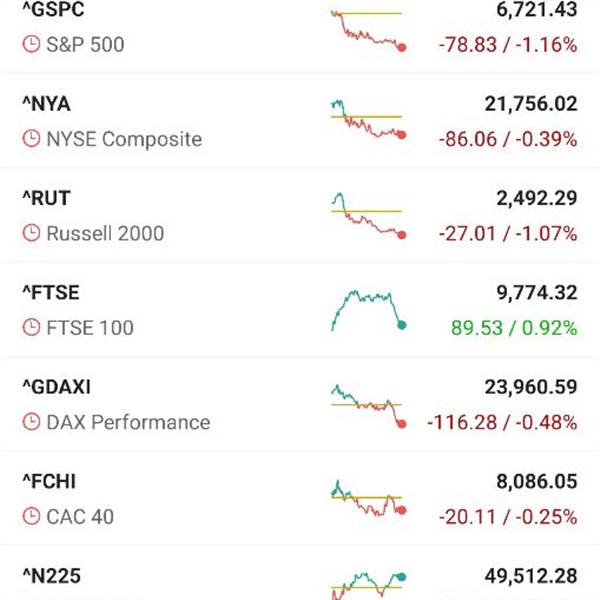Click the ^RUT price 2,492.29

point(536,199)
